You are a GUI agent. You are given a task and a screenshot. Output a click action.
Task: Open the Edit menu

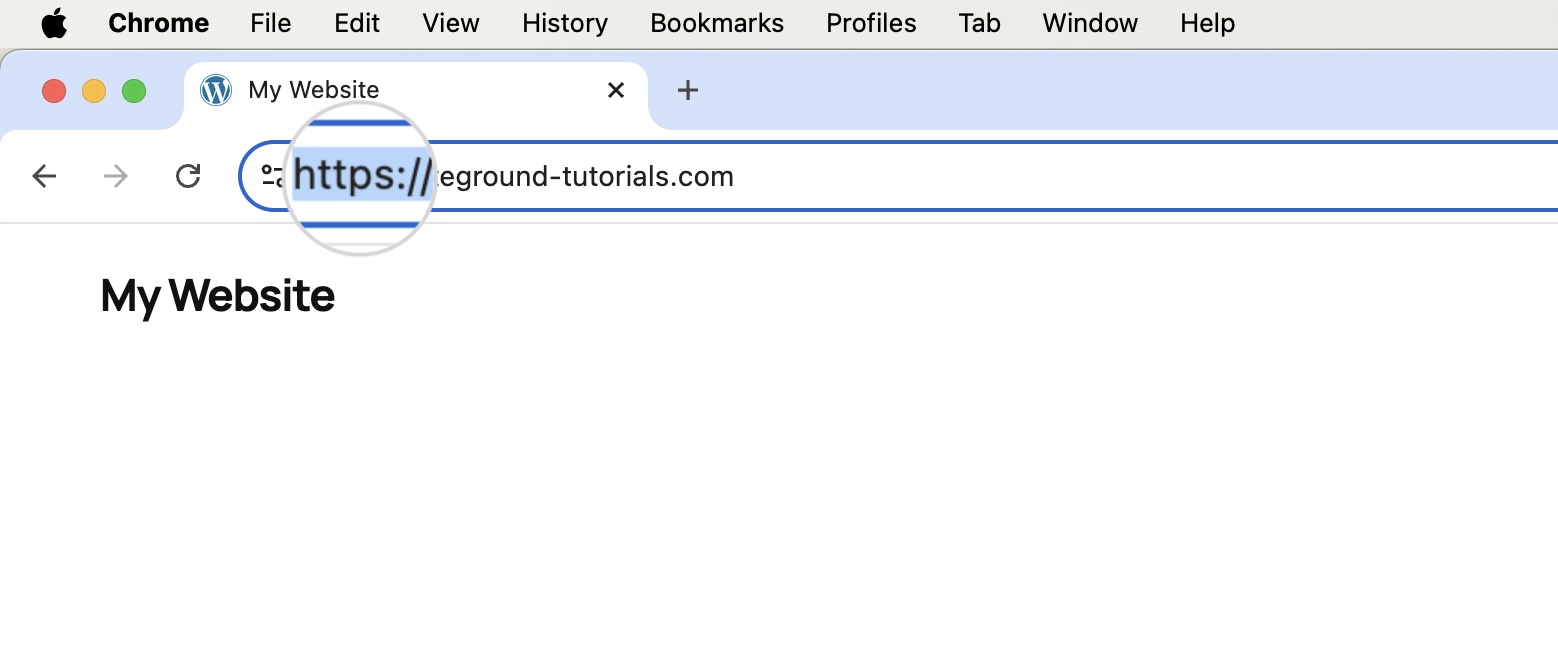[x=357, y=23]
